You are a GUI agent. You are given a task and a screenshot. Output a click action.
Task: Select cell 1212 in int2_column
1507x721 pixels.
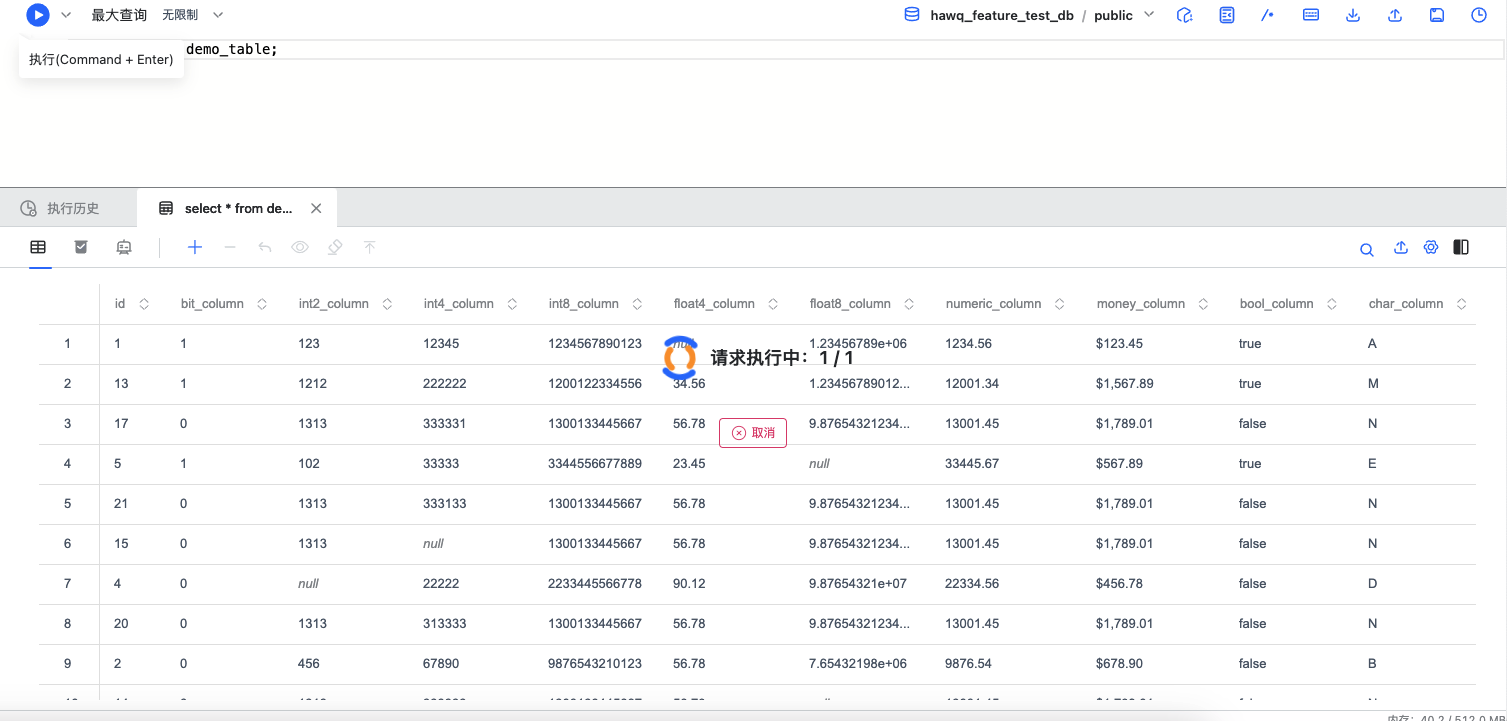pos(312,384)
